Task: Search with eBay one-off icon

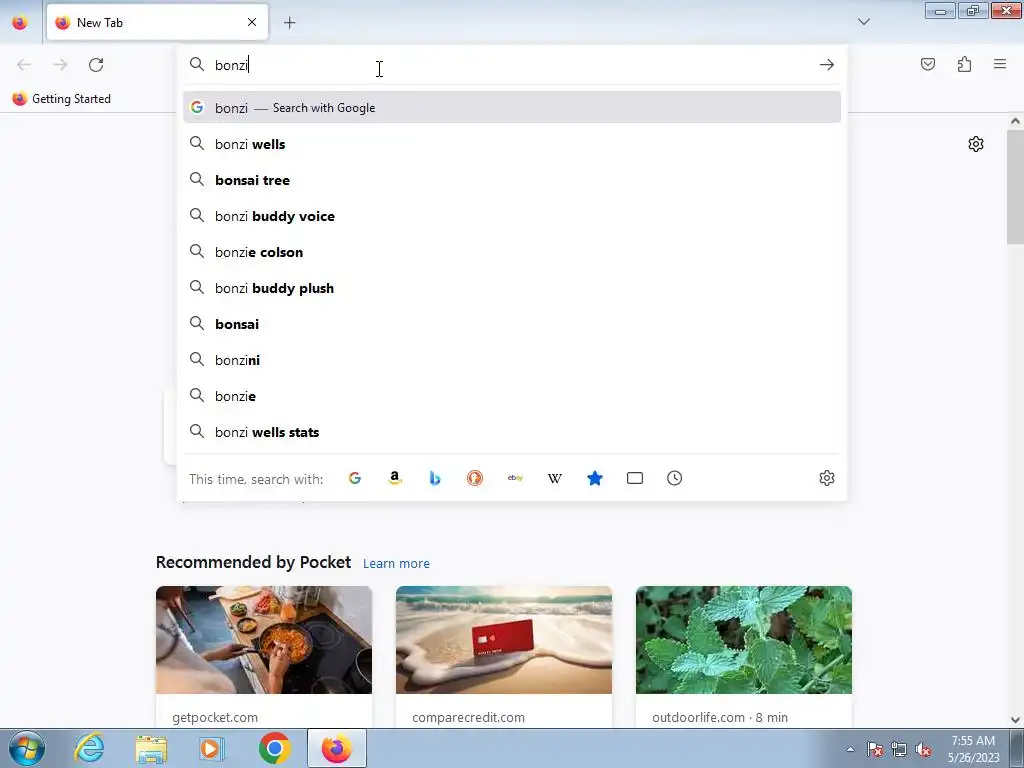Action: point(515,478)
